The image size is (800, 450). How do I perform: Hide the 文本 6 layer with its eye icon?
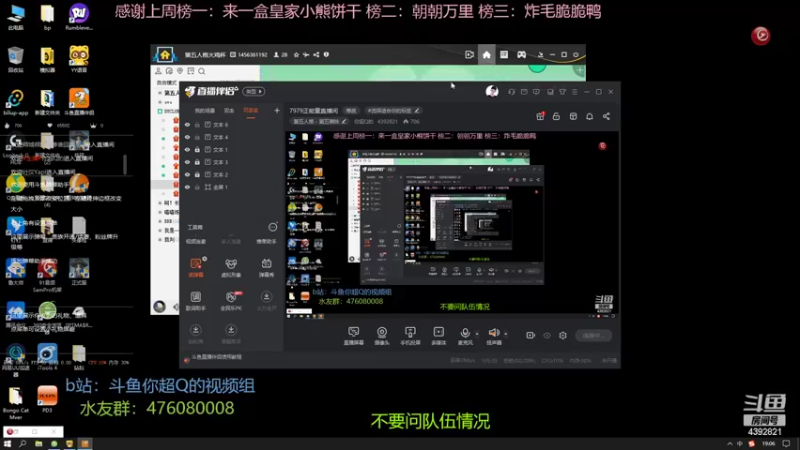(x=187, y=124)
